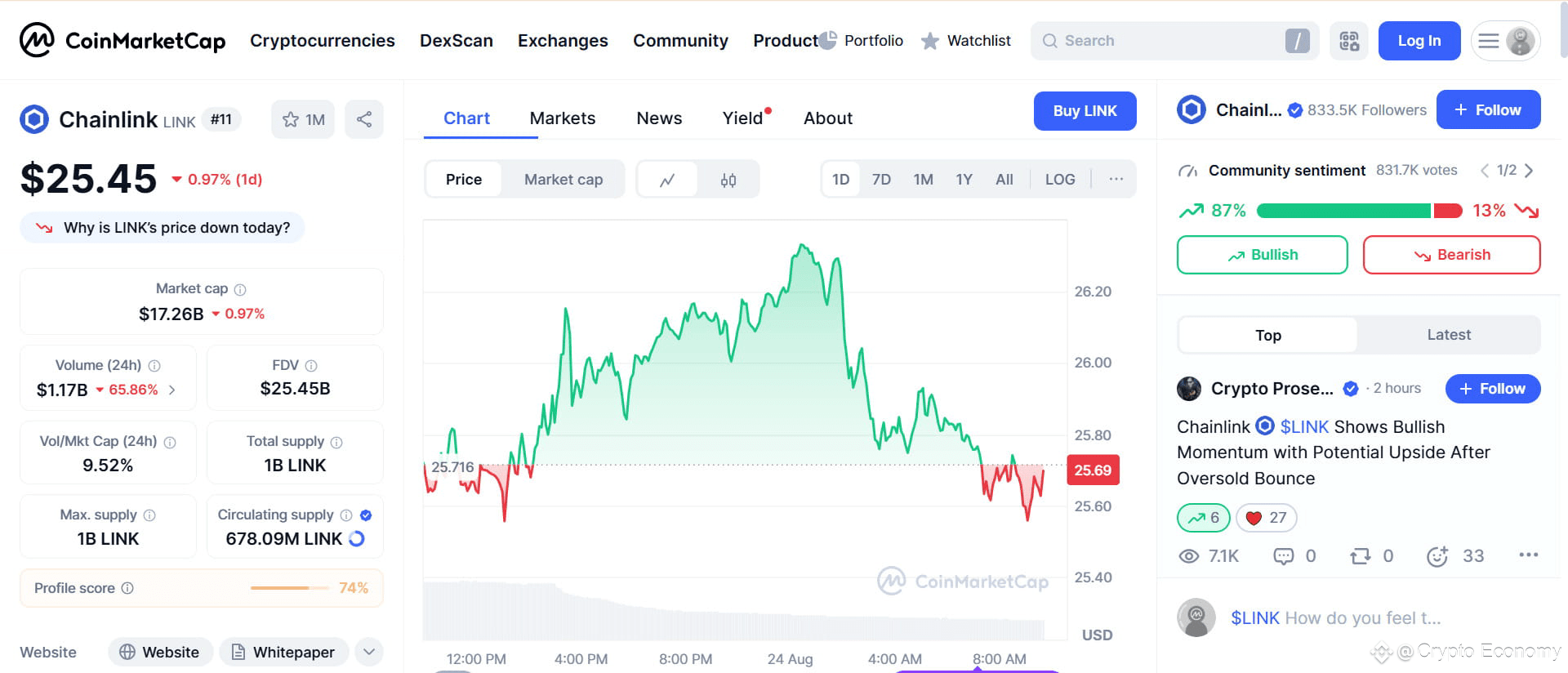Open Portfolio pie chart icon
This screenshot has width=1568, height=673.
828,40
